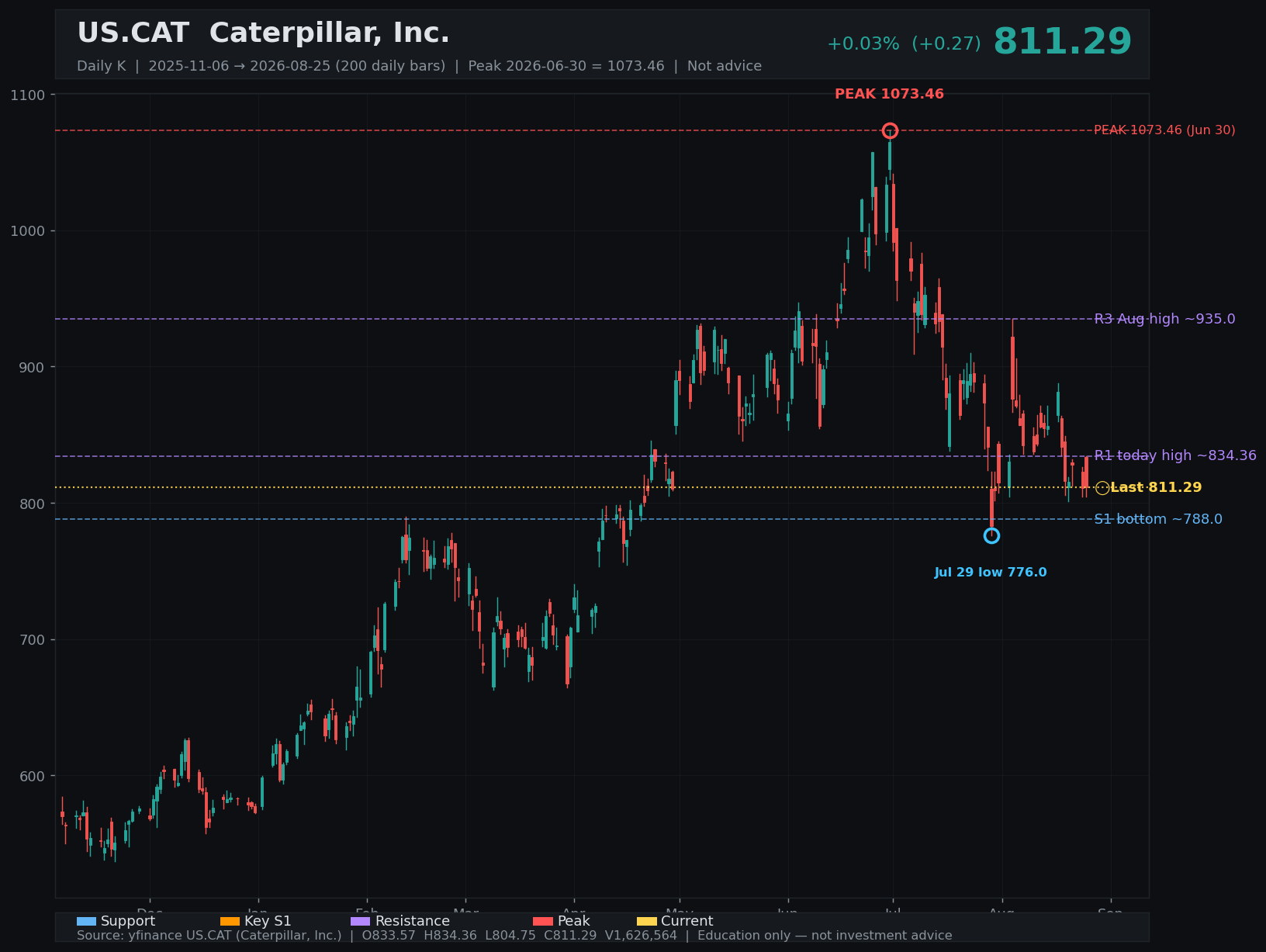Click the 'PEAK 1073.46' annotation above the chart
1266x952 pixels.
point(889,94)
